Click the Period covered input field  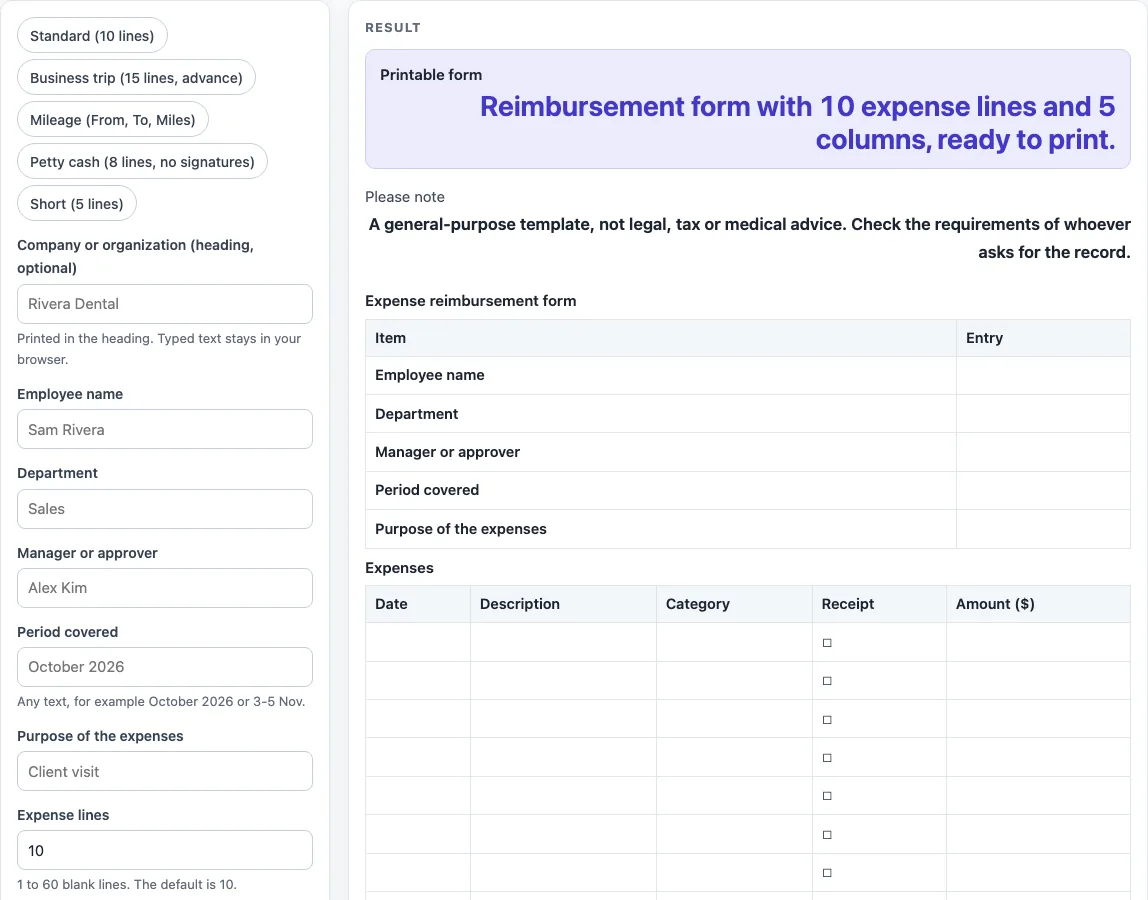[x=165, y=667]
